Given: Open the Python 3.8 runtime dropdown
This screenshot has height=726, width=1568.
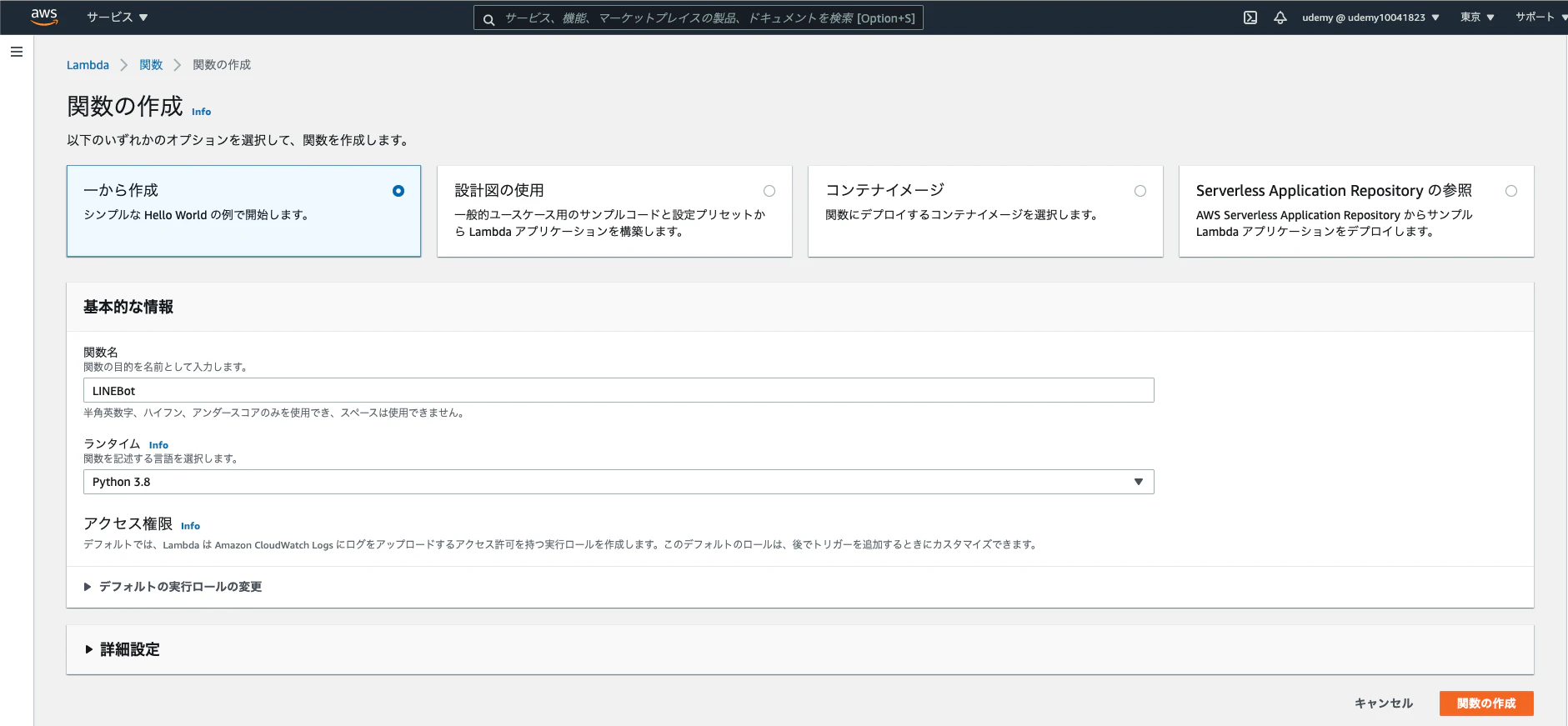Looking at the screenshot, I should (619, 482).
